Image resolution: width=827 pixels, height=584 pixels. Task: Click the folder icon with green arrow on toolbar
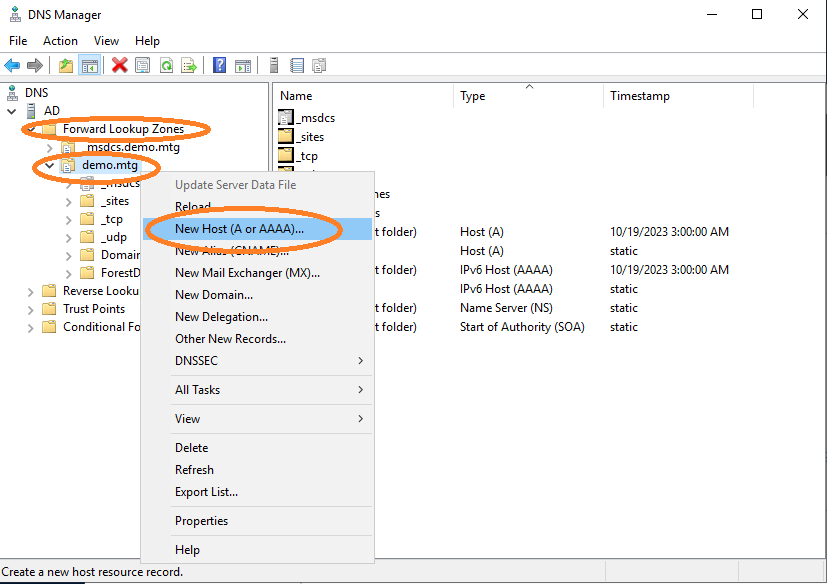coord(64,65)
